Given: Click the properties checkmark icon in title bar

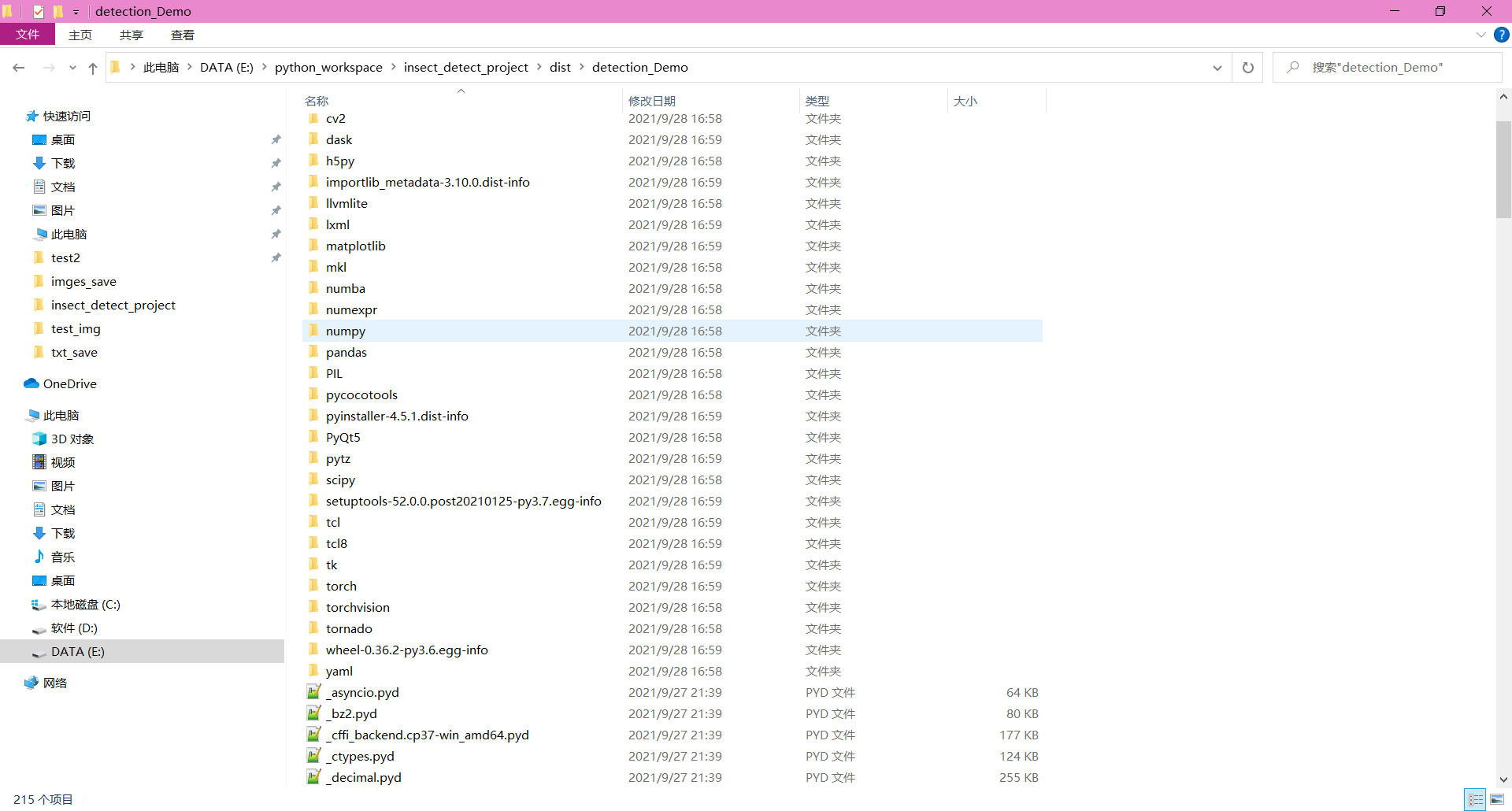Looking at the screenshot, I should [38, 12].
